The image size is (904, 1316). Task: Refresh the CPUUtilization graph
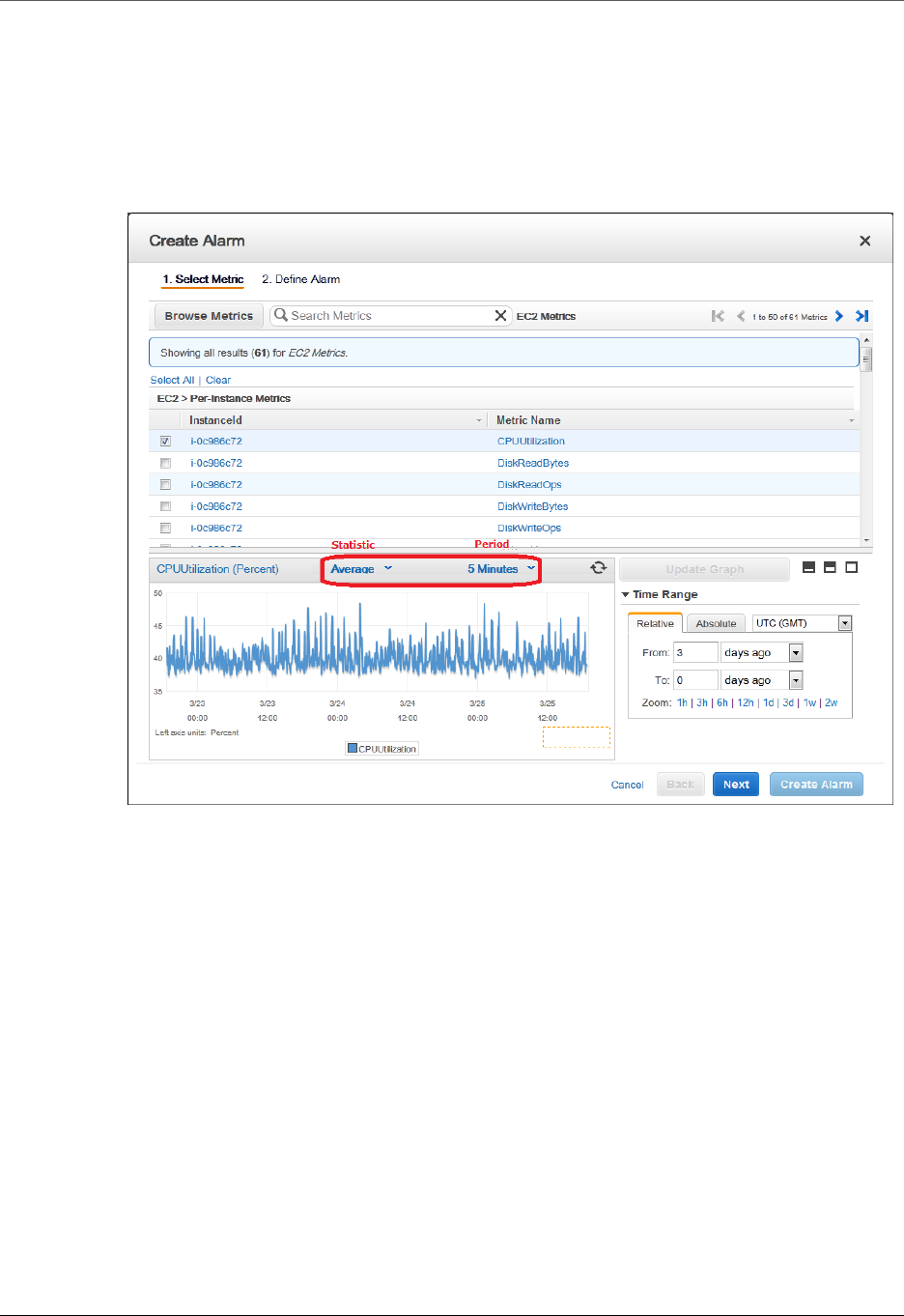pyautogui.click(x=599, y=568)
